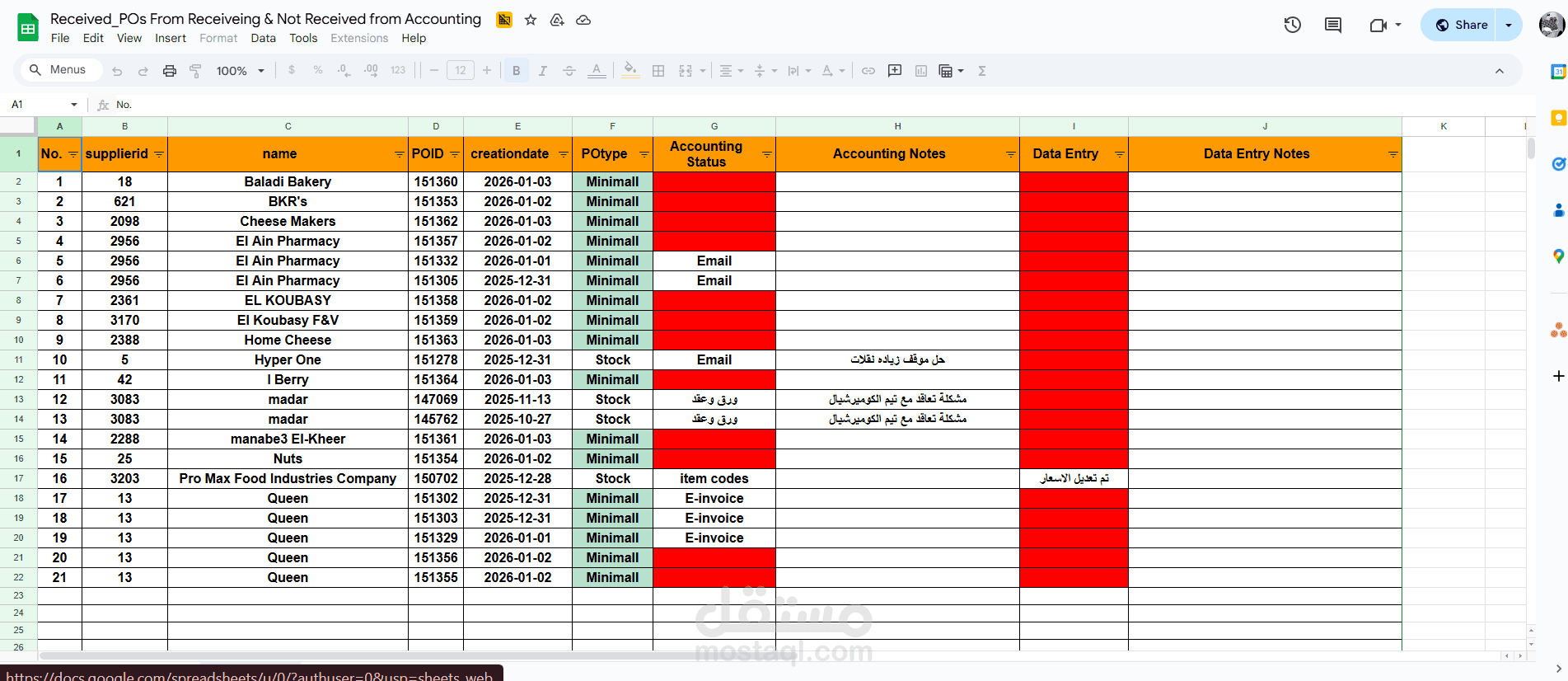
Task: Click the font size field
Action: pos(461,71)
